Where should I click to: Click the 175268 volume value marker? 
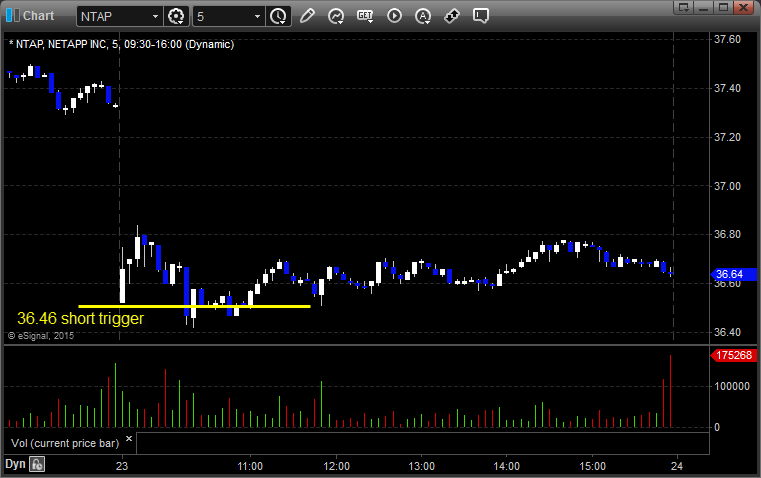tap(733, 355)
